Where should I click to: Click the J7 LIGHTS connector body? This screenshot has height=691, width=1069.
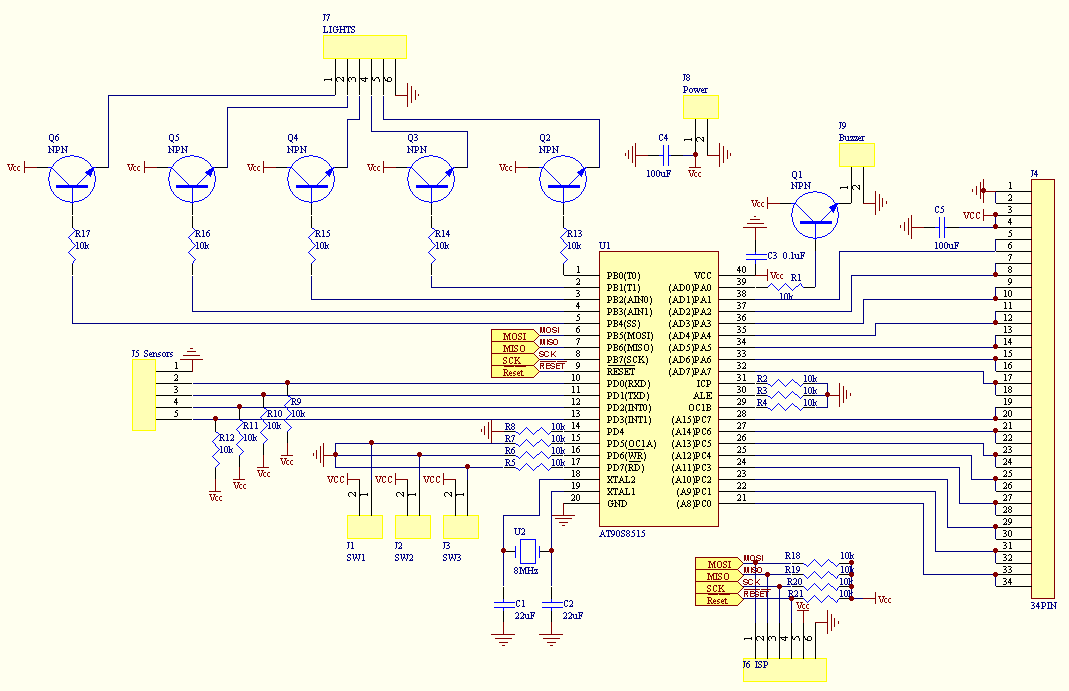click(365, 47)
